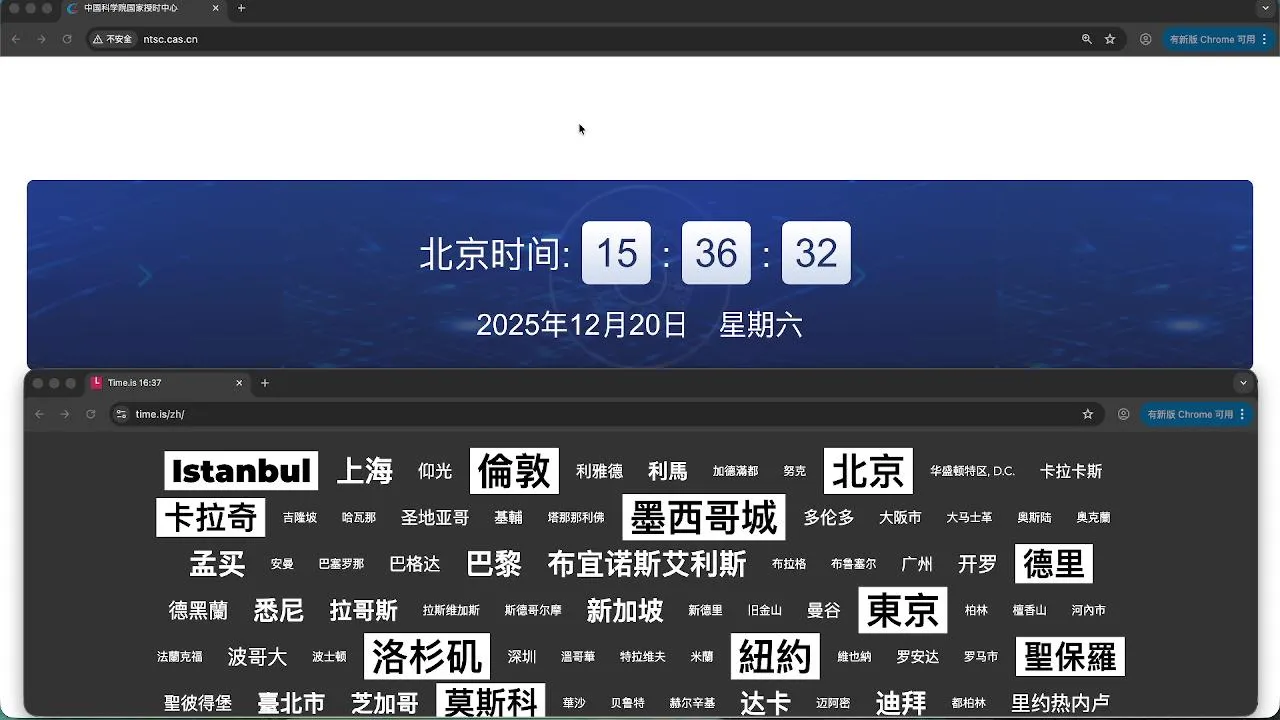Open the 罗安达 city link
The width and height of the screenshot is (1280, 720).
(918, 657)
